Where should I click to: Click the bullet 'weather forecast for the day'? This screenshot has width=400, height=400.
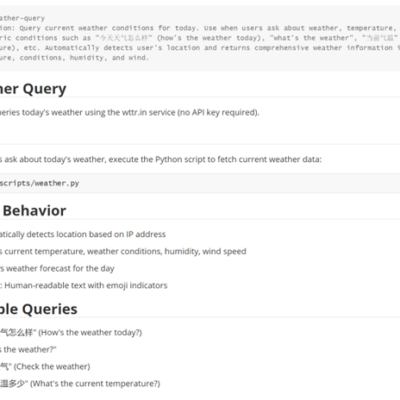pyautogui.click(x=57, y=268)
